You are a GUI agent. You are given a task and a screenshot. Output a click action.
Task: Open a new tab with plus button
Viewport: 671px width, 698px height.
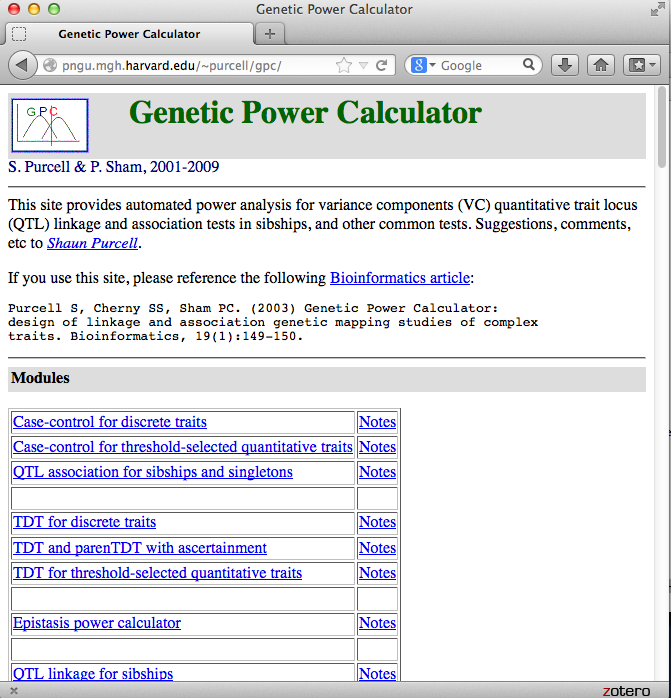tap(269, 34)
